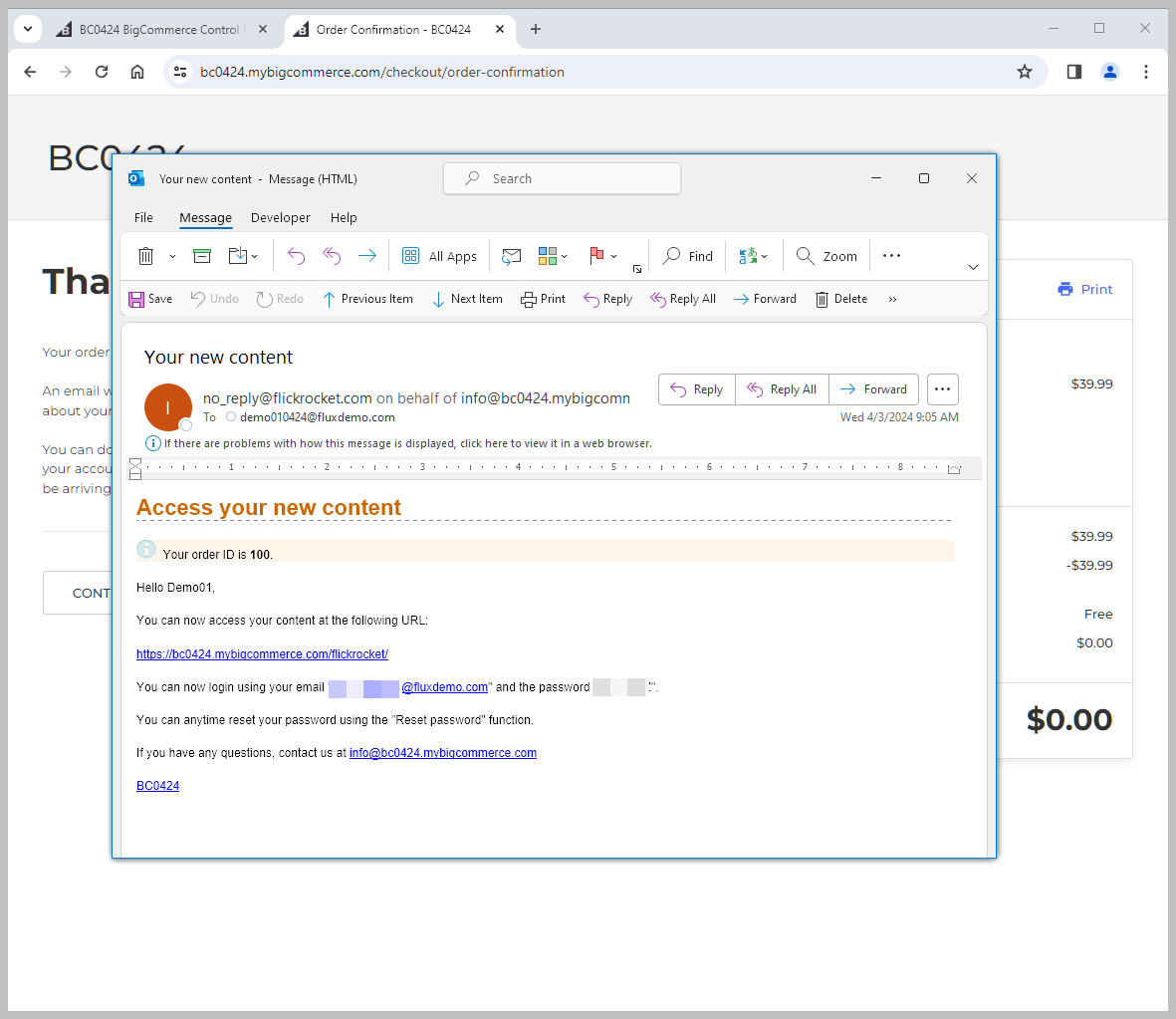The width and height of the screenshot is (1176, 1019).
Task: Click the Zoom tool in the ribbon
Action: tap(826, 256)
